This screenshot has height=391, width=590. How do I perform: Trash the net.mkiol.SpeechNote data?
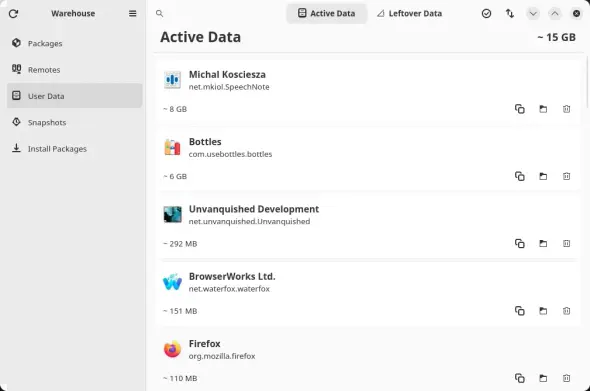[x=566, y=109]
